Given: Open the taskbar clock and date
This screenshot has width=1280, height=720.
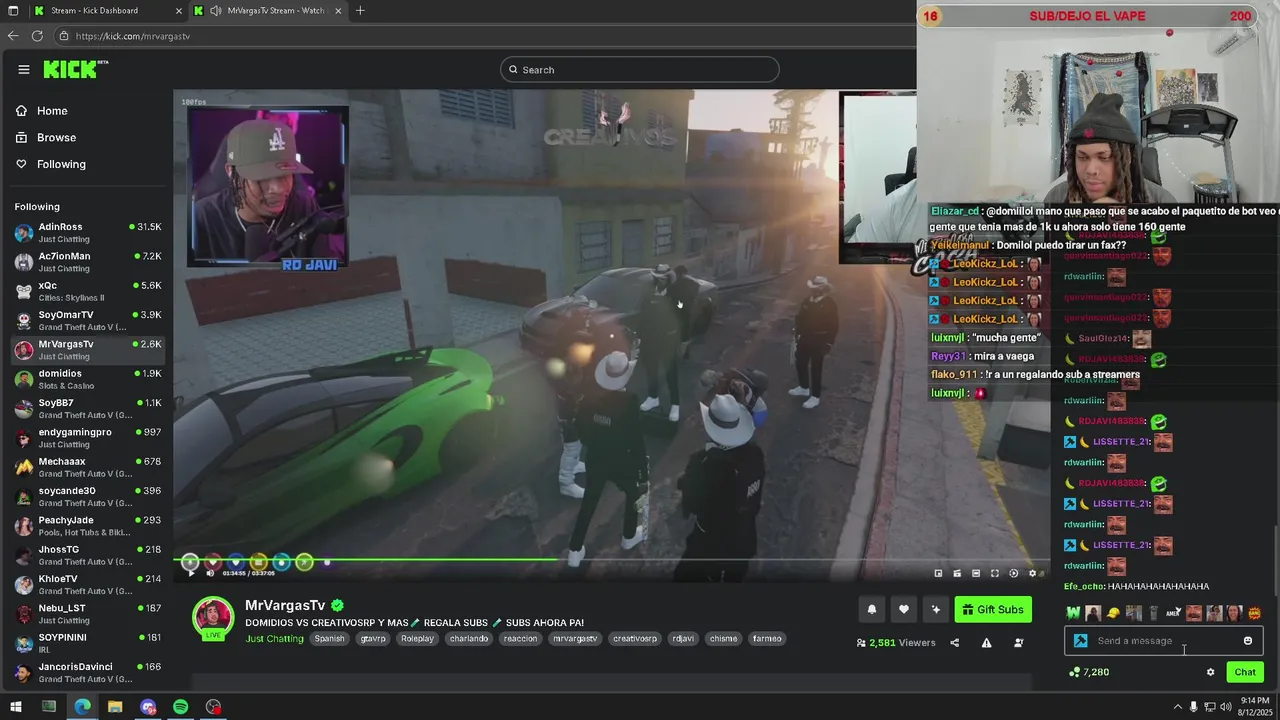Looking at the screenshot, I should pos(1256,707).
